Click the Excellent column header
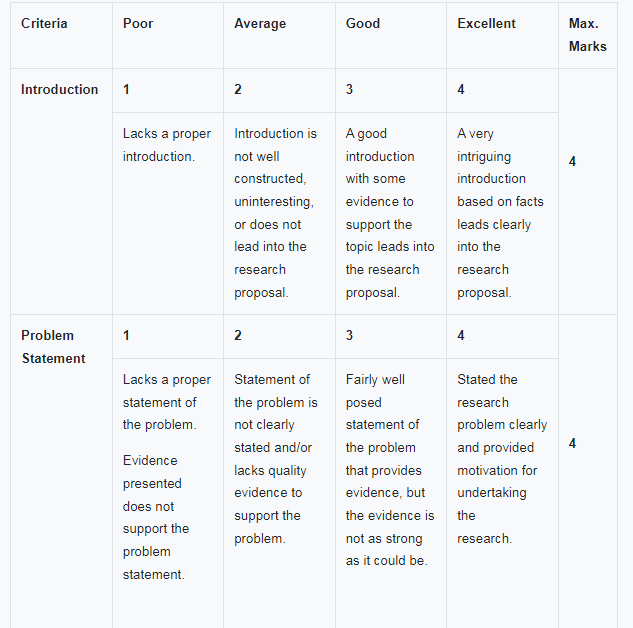This screenshot has width=633, height=628. click(x=486, y=23)
